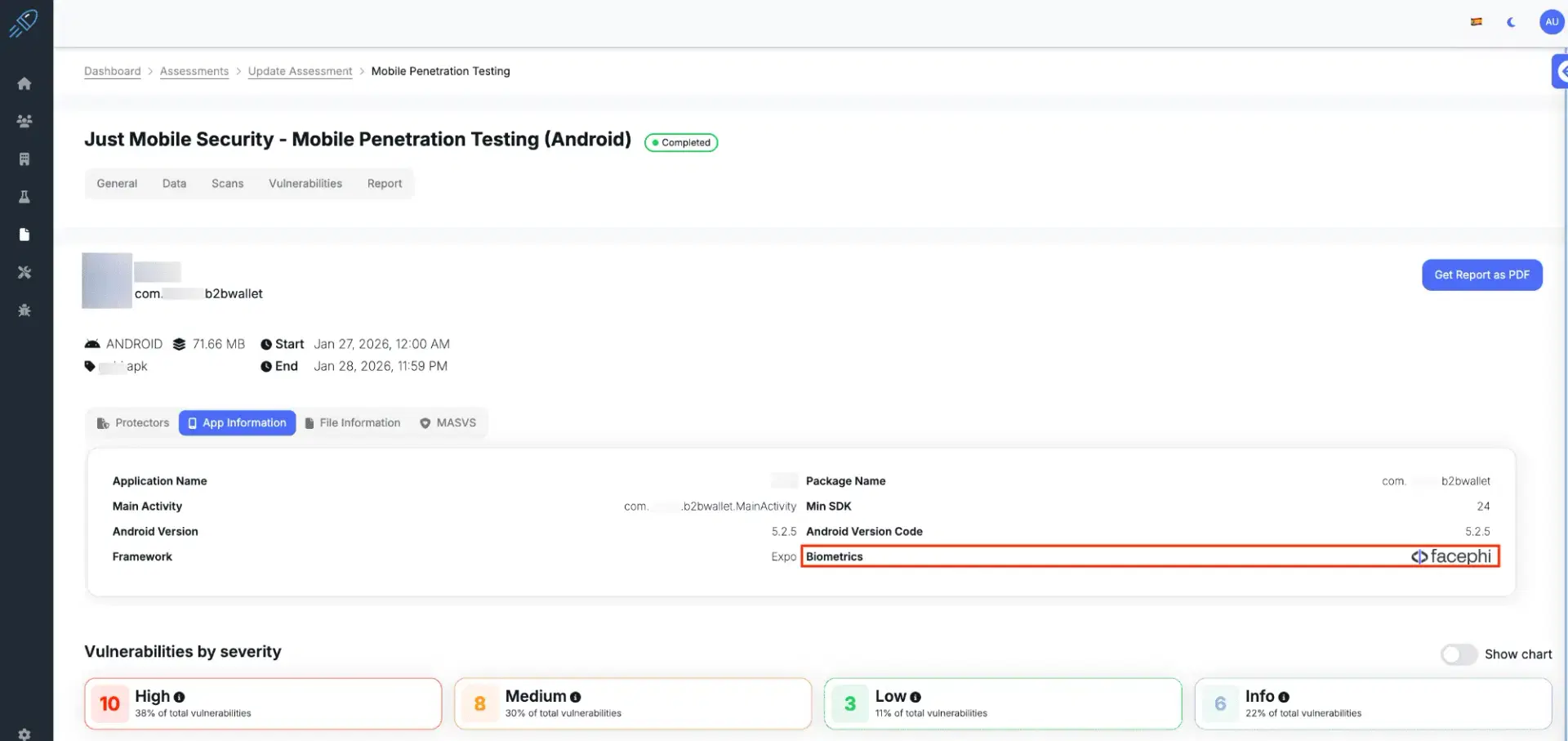Click the clock icon beside Start

pyautogui.click(x=266, y=345)
